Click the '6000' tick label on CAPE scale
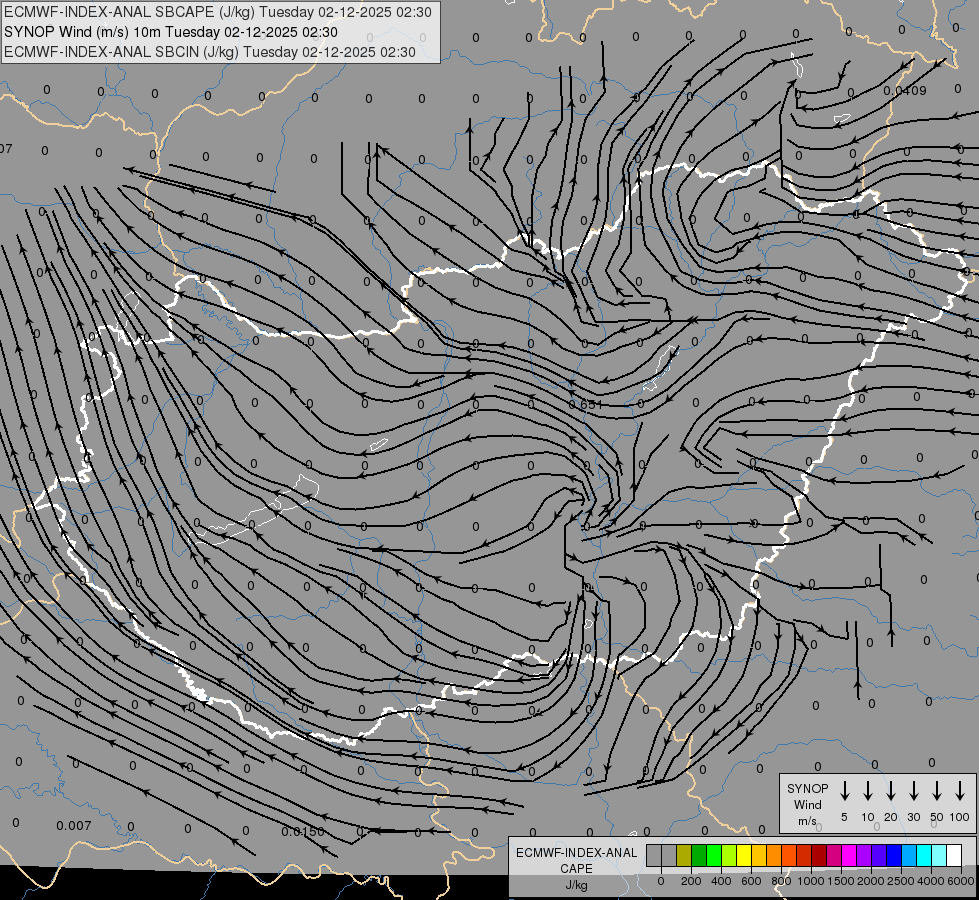Viewport: 979px width, 900px height. click(961, 881)
